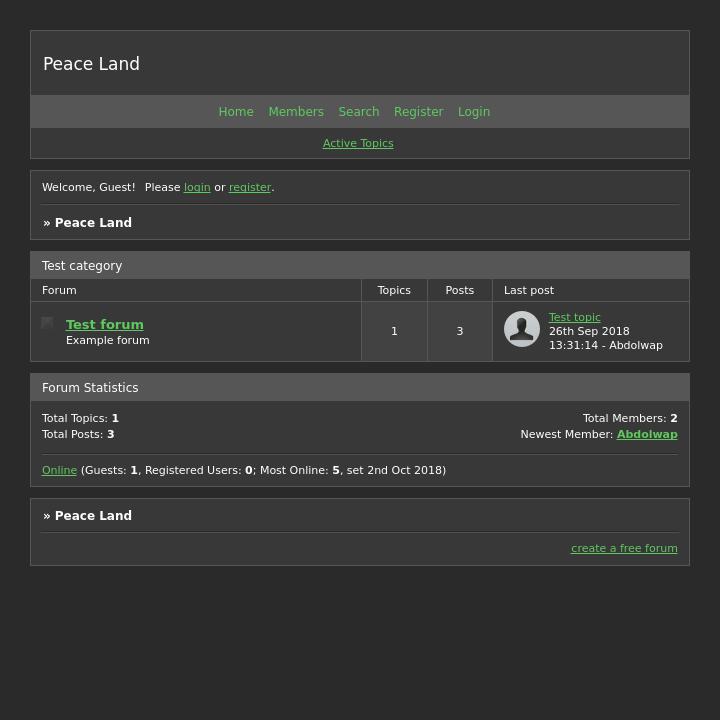Viewport: 720px width, 720px height.
Task: Click the Forum Statistics header
Action: coord(90,388)
